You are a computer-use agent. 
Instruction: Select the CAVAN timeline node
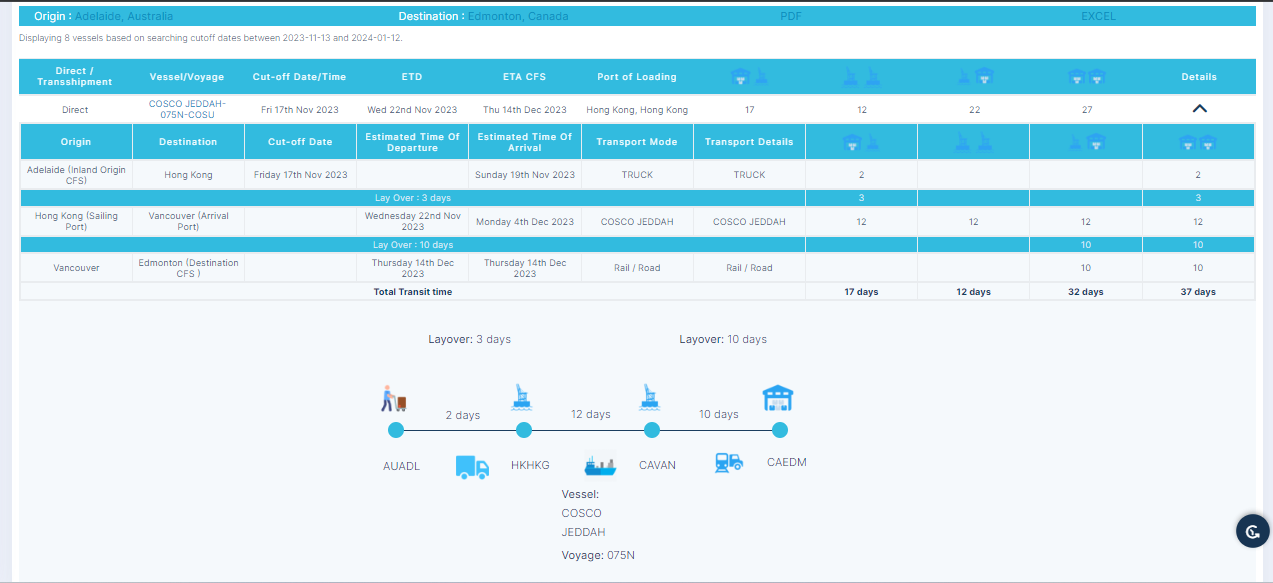(x=652, y=430)
